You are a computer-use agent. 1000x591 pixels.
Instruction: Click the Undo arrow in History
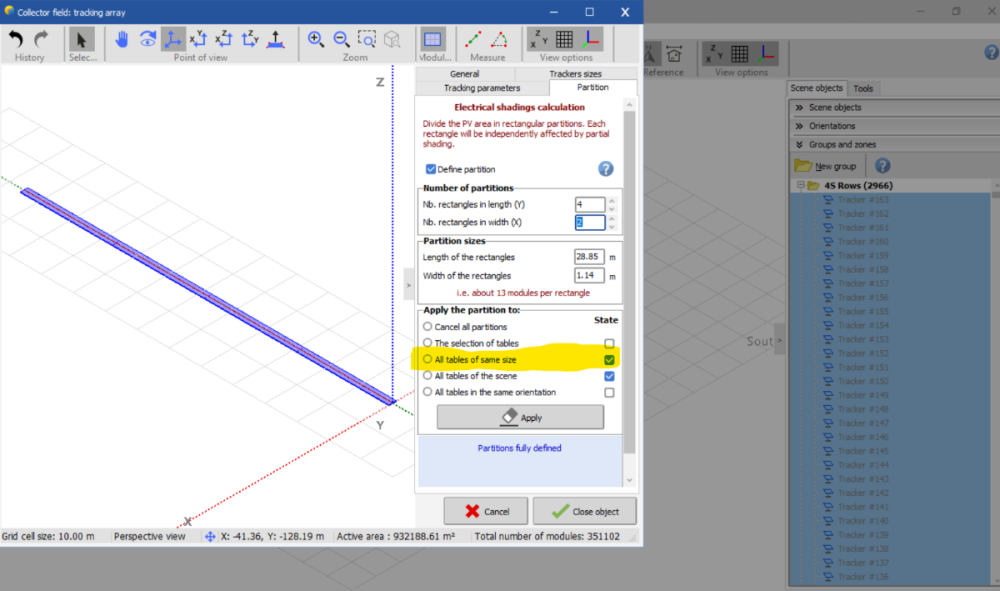click(16, 40)
